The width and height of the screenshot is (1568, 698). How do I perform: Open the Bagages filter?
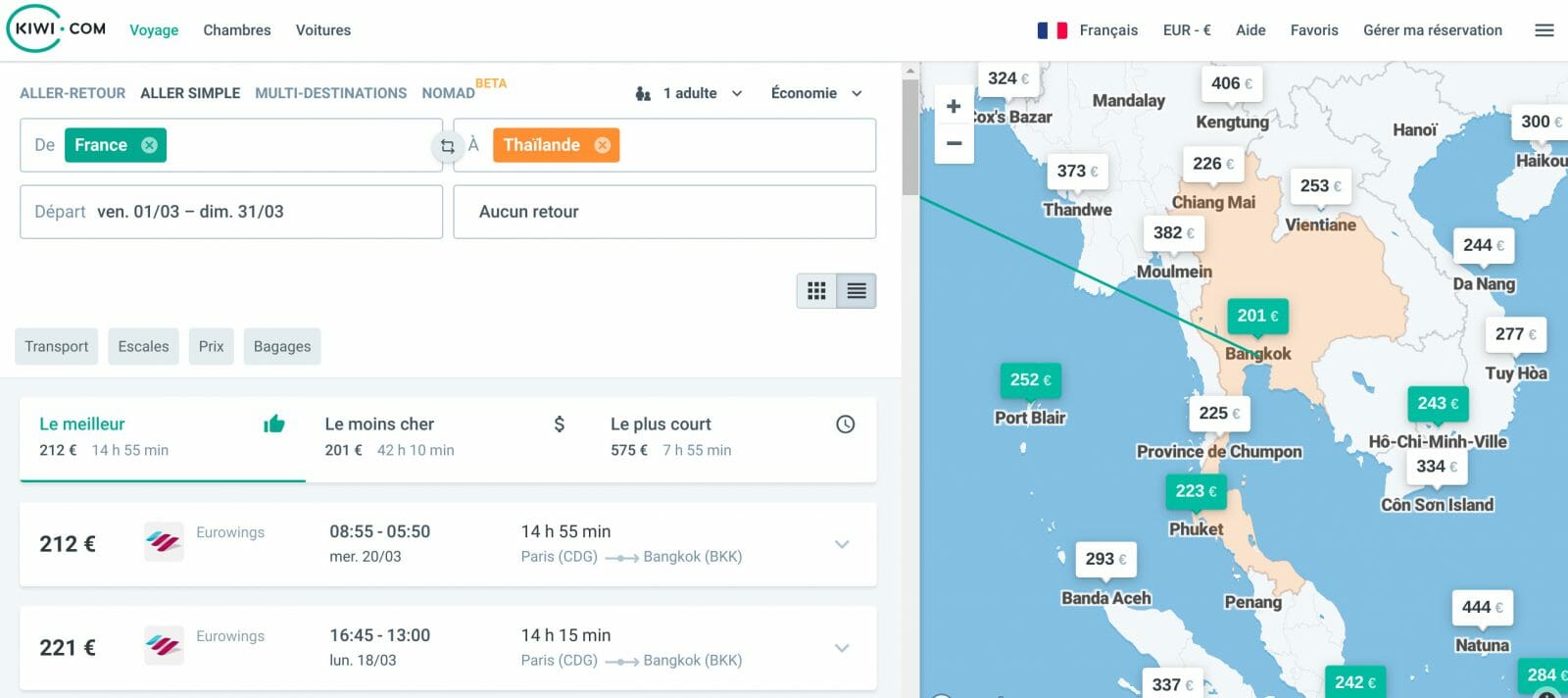coord(281,346)
